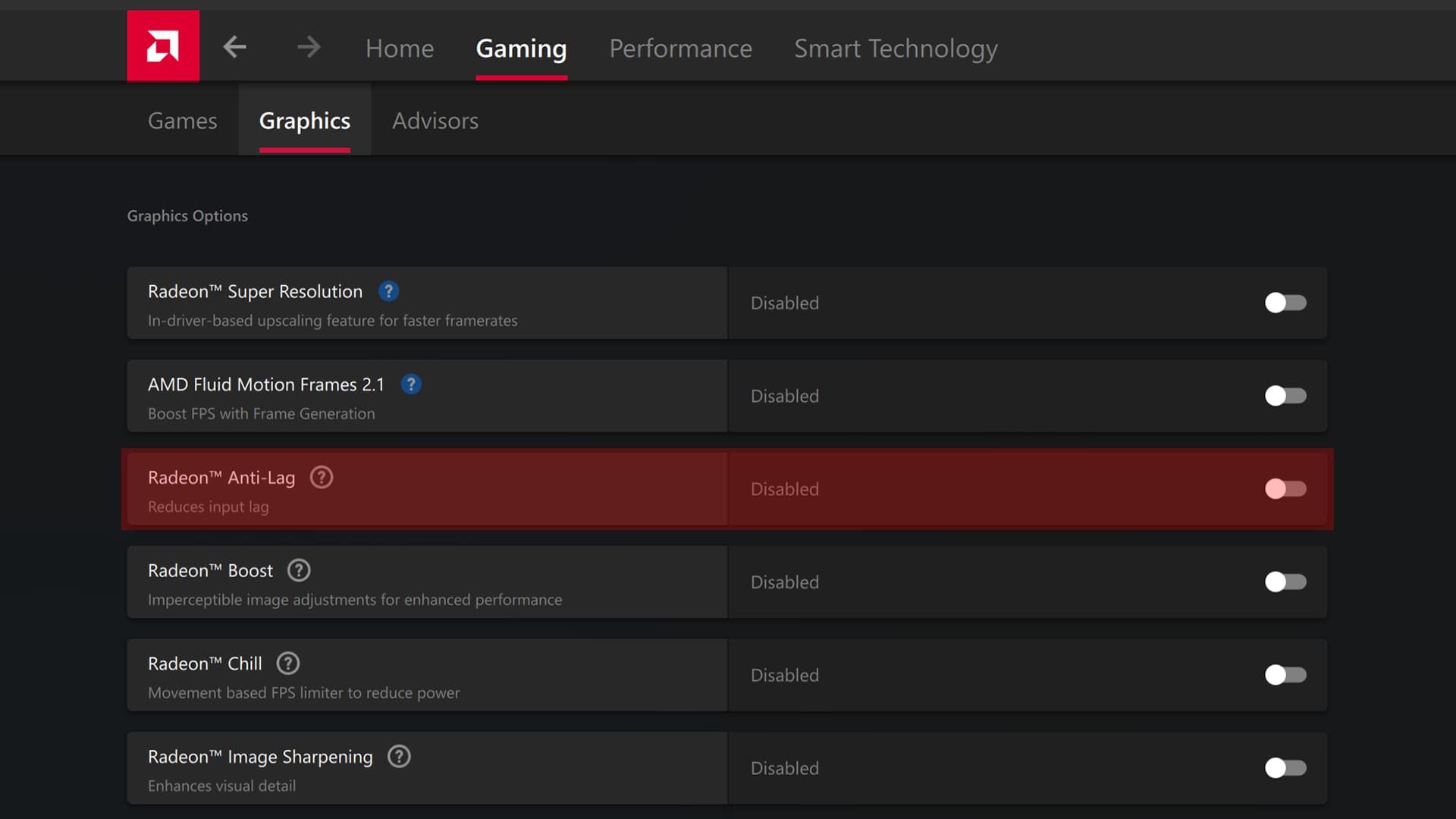Click the Radeon Image Sharpening label
1456x819 pixels.
point(260,757)
